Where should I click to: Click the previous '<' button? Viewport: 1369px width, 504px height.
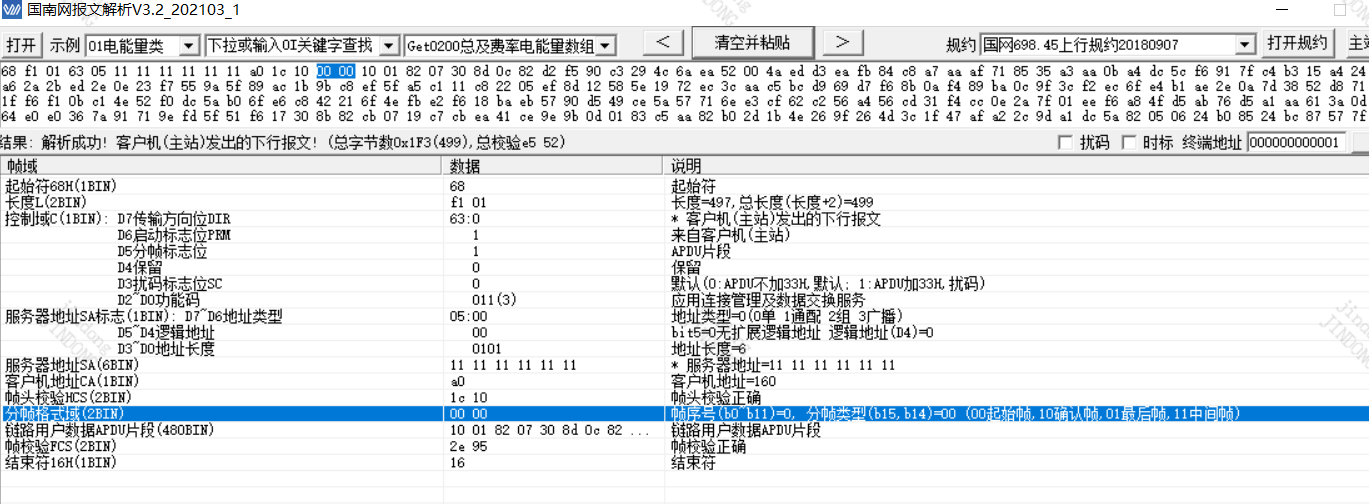pyautogui.click(x=664, y=42)
